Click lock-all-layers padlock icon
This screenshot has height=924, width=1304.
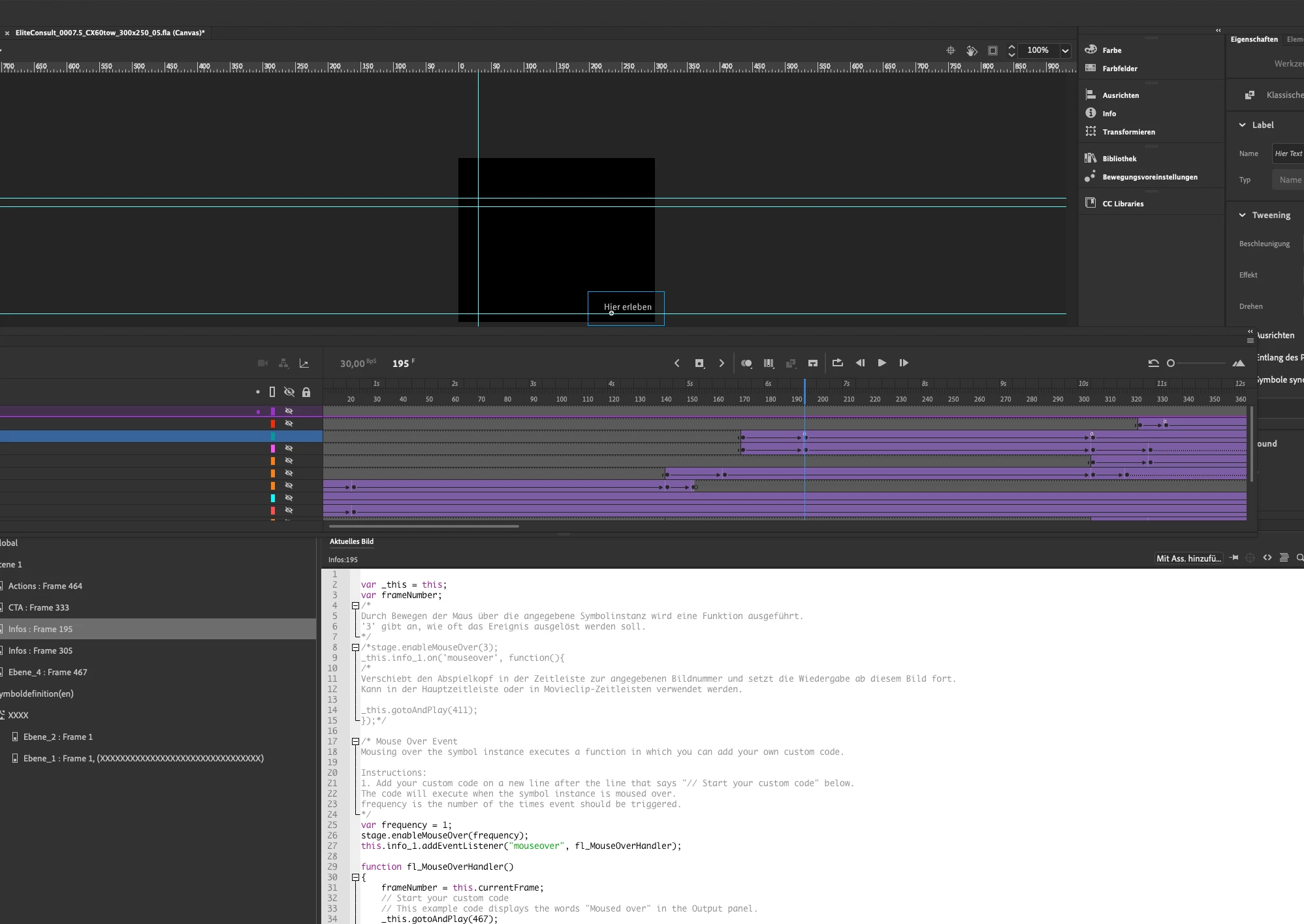pos(306,392)
